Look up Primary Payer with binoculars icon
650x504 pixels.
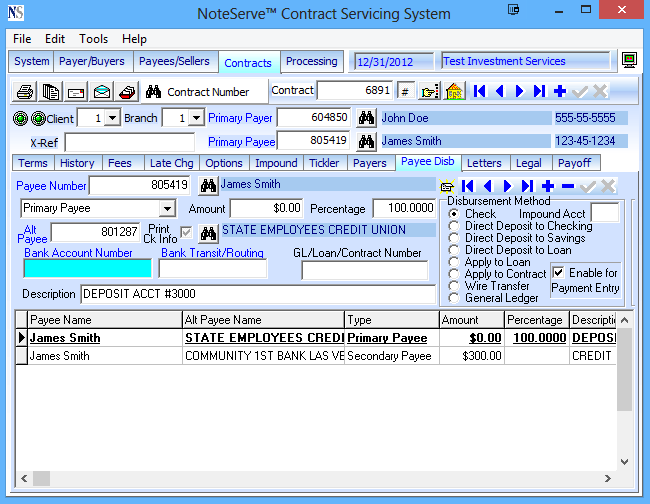[x=366, y=118]
